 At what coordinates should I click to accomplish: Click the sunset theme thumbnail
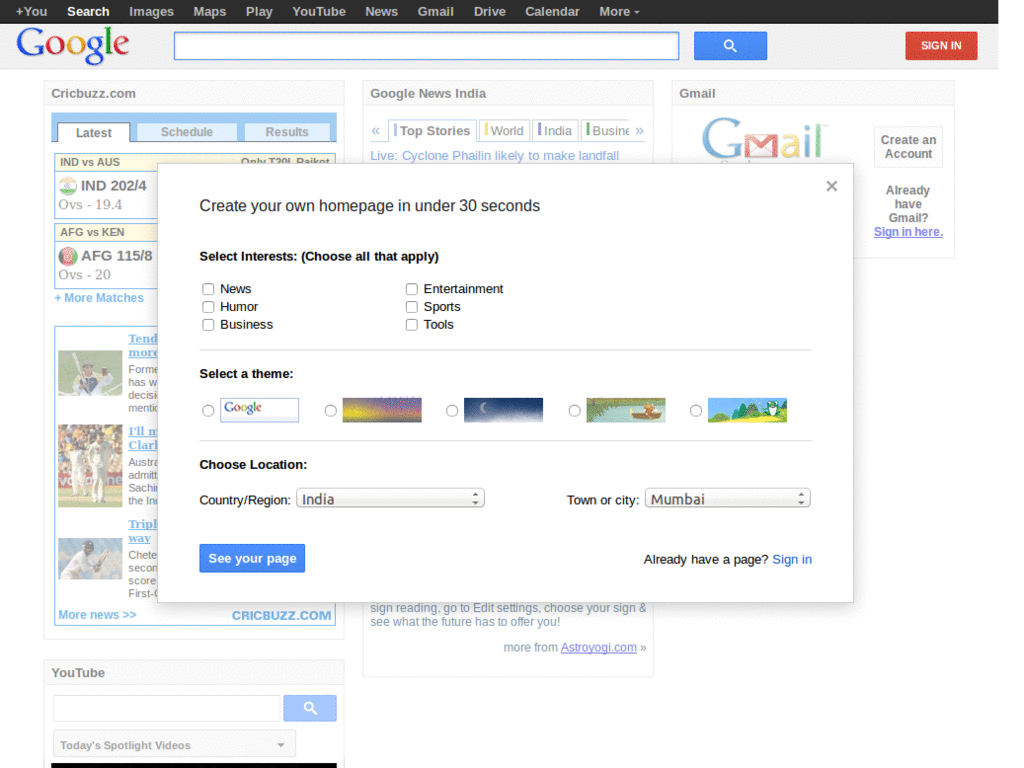click(382, 410)
